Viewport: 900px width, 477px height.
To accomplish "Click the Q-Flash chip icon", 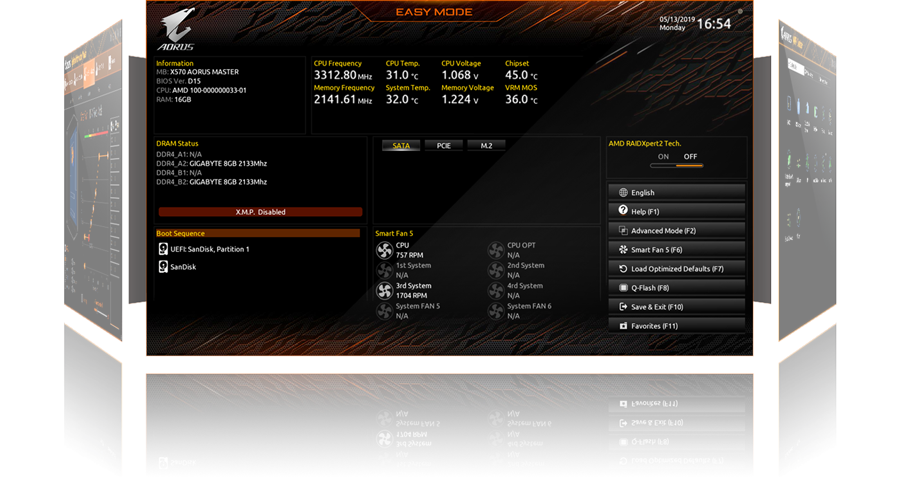I will 623,288.
